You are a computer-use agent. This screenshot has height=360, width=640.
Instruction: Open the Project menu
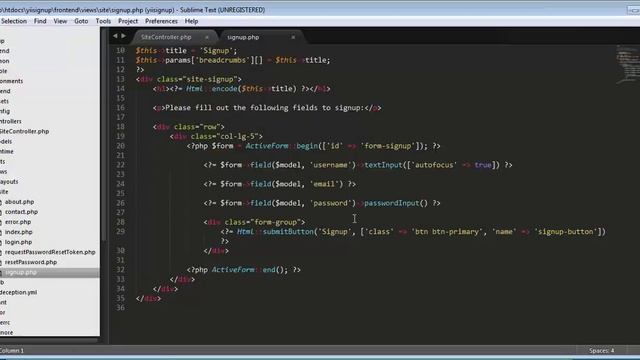[128, 21]
